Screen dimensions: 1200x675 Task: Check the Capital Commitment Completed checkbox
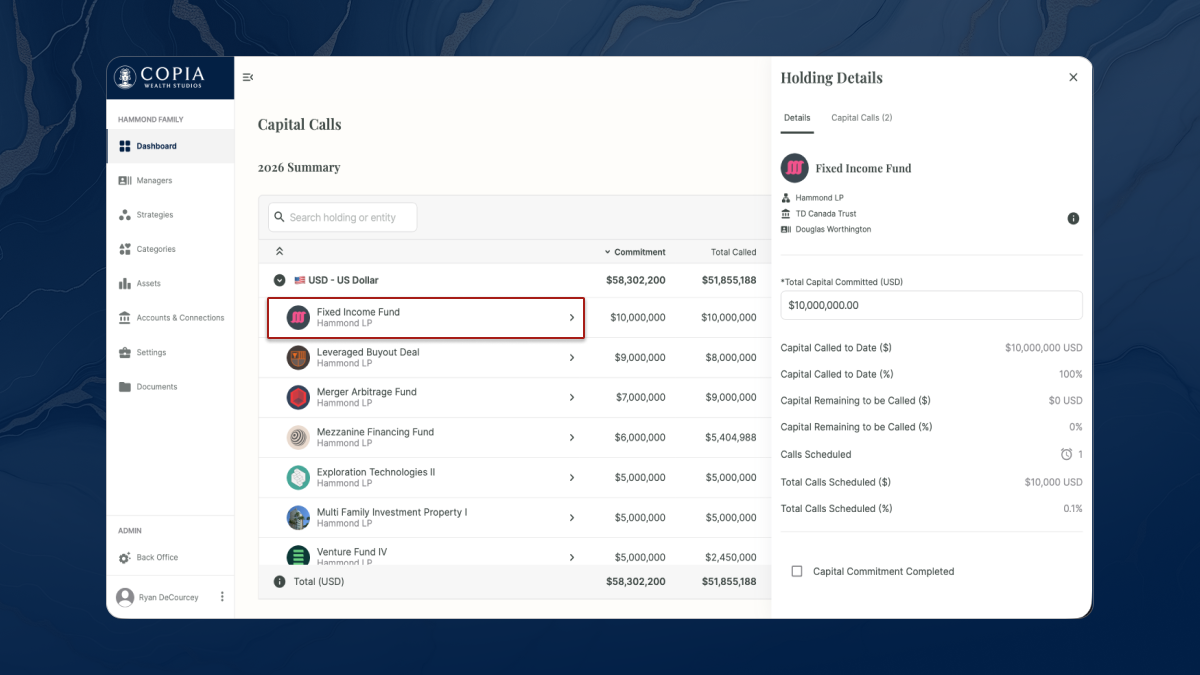(797, 572)
